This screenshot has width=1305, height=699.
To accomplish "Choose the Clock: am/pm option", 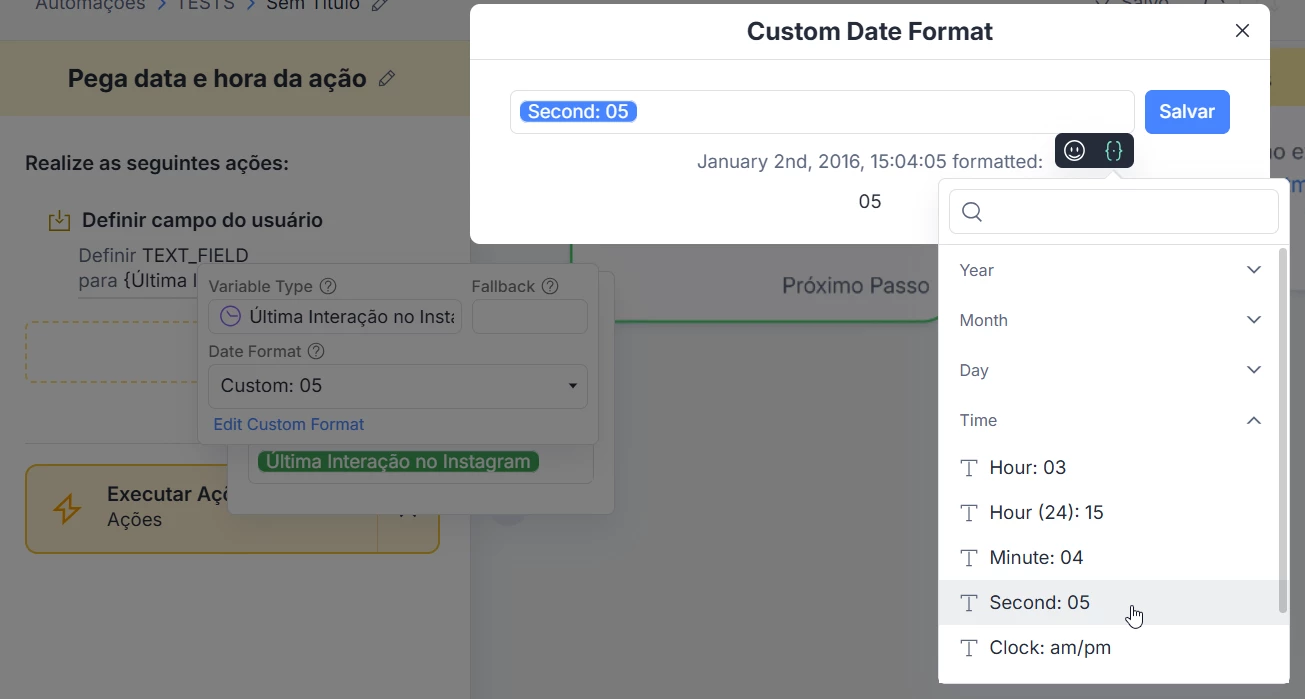I will [x=1049, y=648].
